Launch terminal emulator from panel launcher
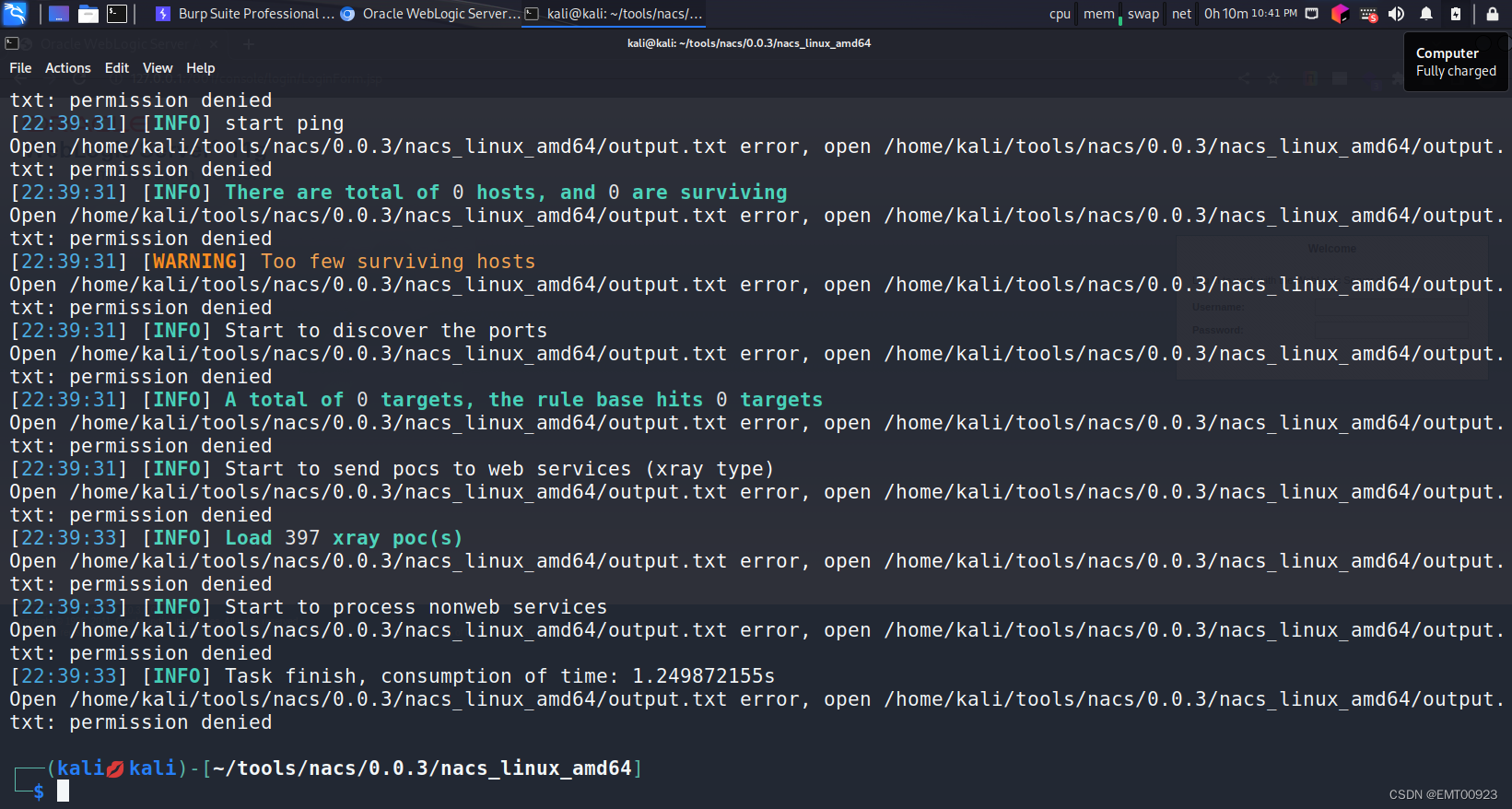 [117, 14]
